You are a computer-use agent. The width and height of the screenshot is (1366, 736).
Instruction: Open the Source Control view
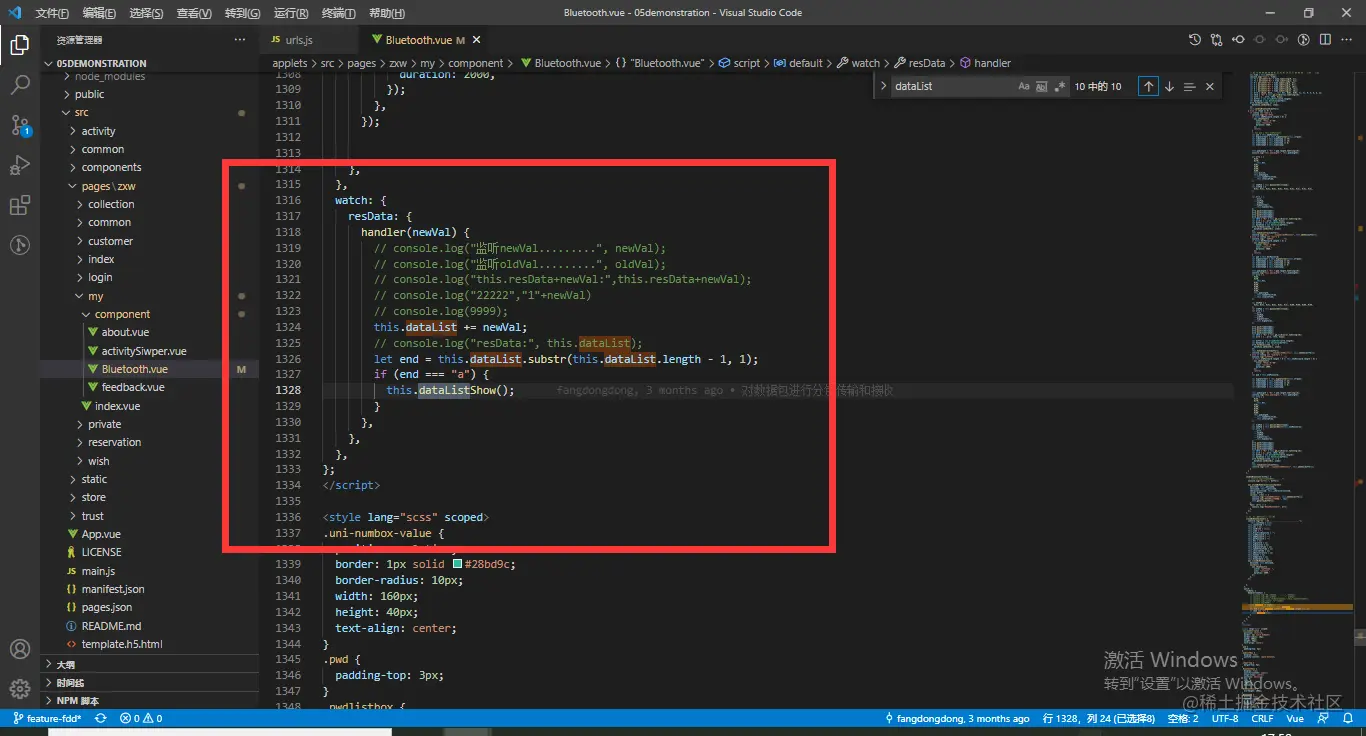click(20, 125)
